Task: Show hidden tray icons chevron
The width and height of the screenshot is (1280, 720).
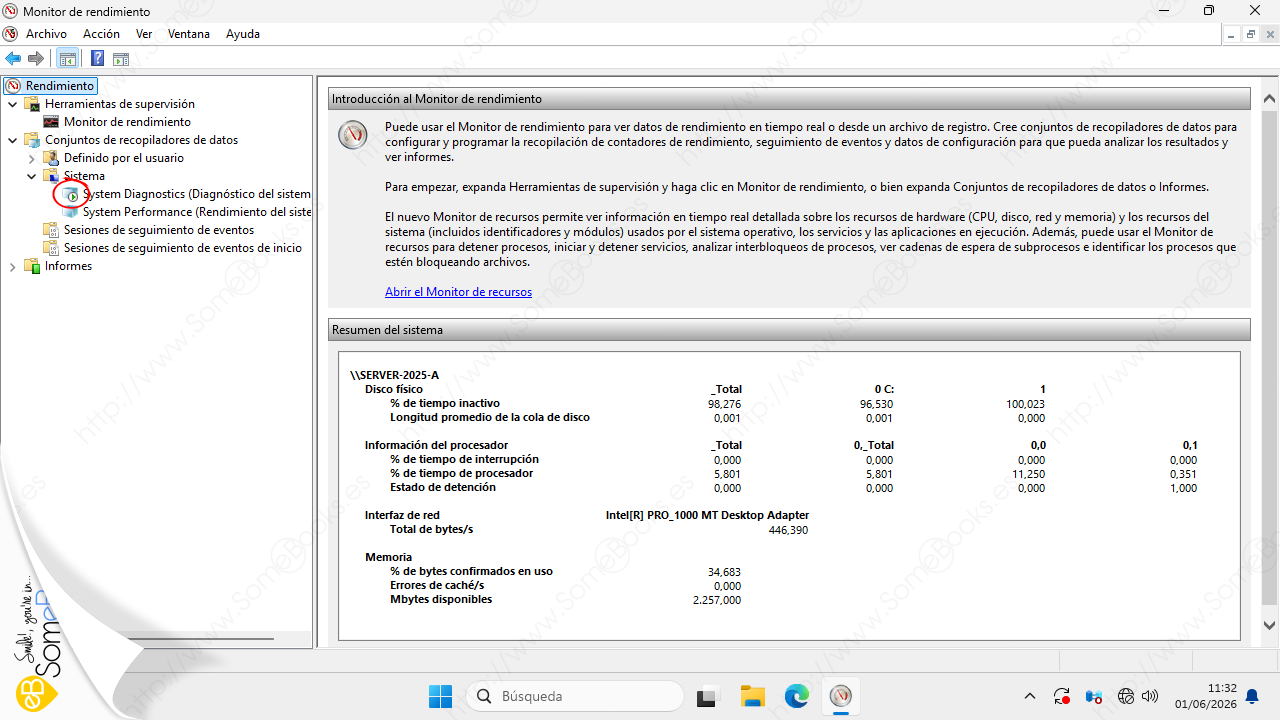Action: (1030, 696)
